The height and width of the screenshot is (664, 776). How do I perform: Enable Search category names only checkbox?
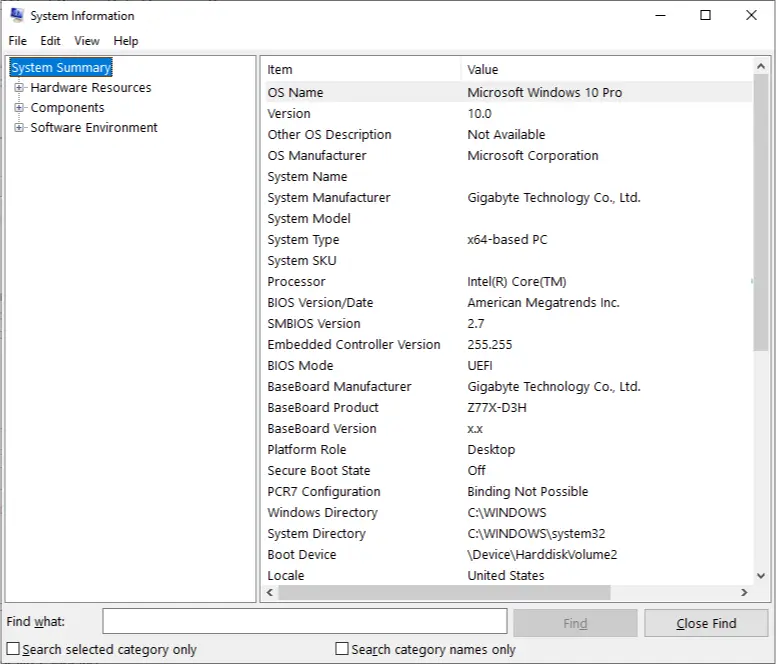pyautogui.click(x=341, y=649)
